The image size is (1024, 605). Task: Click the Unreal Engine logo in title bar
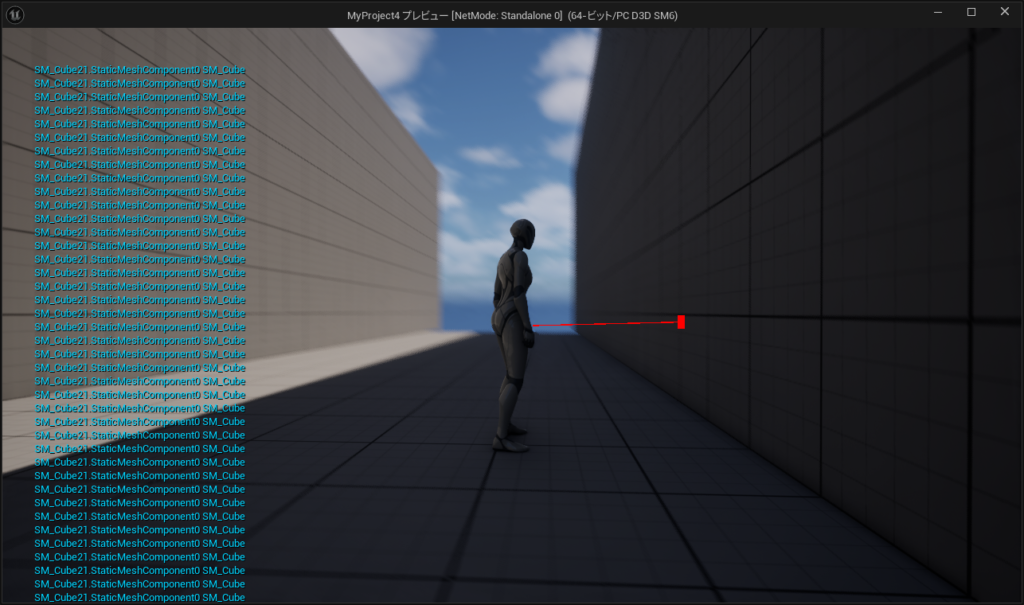17,14
